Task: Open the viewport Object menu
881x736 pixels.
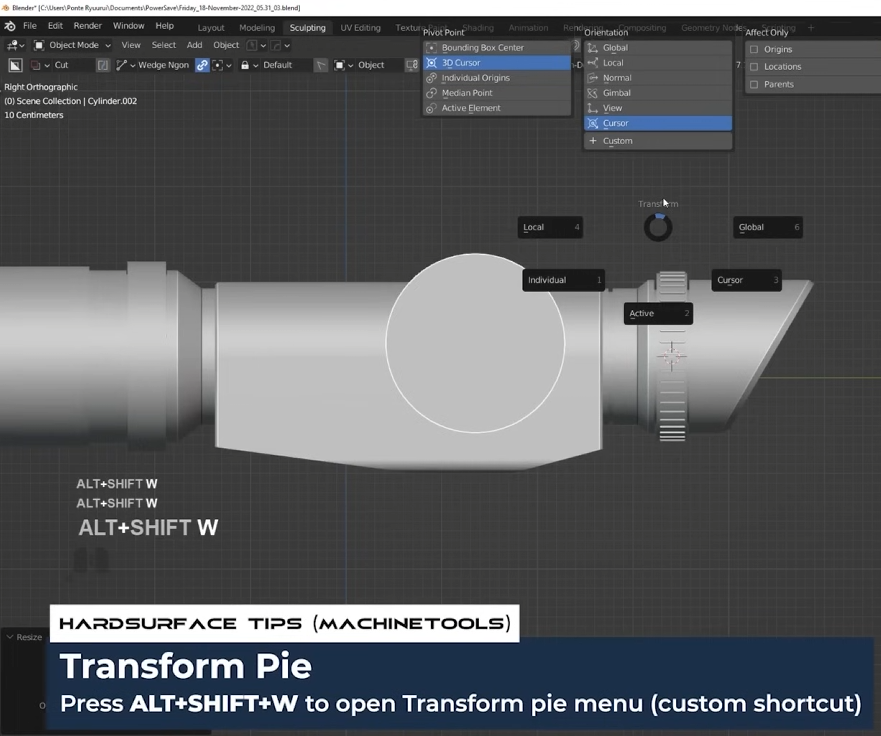Action: 226,45
